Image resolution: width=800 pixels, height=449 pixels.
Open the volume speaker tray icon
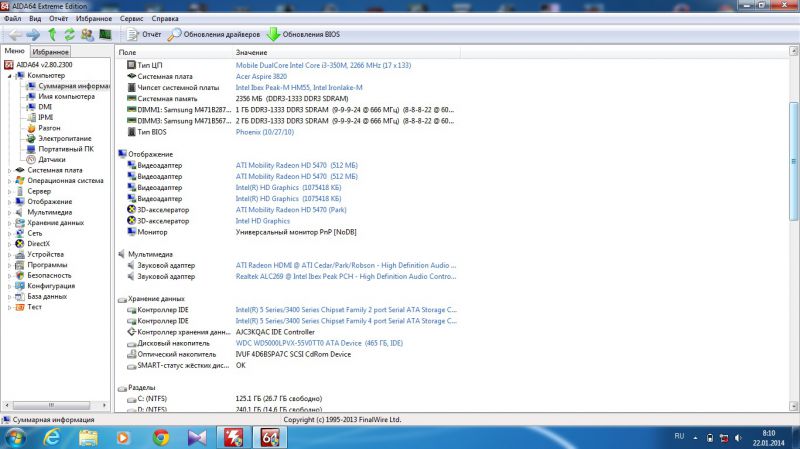738,438
